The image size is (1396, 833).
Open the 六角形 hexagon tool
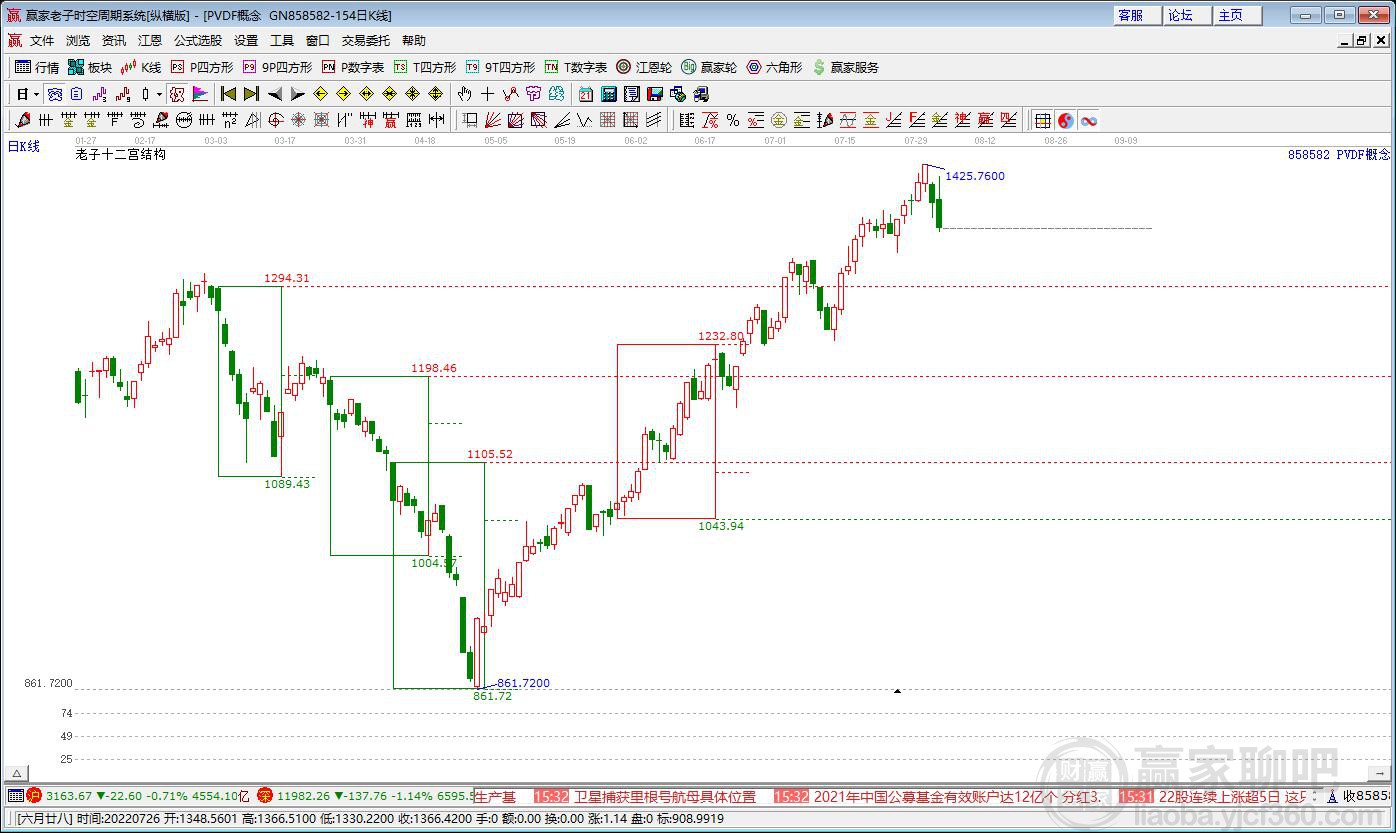tap(774, 67)
